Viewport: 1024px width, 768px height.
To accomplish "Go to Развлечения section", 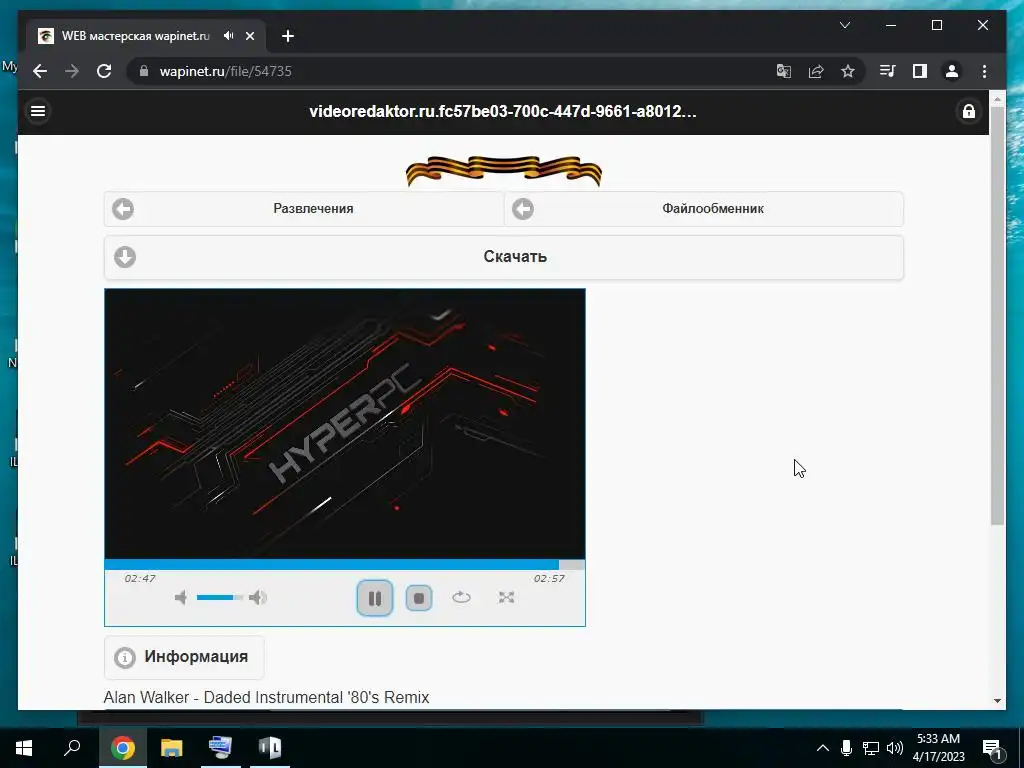I will [304, 209].
